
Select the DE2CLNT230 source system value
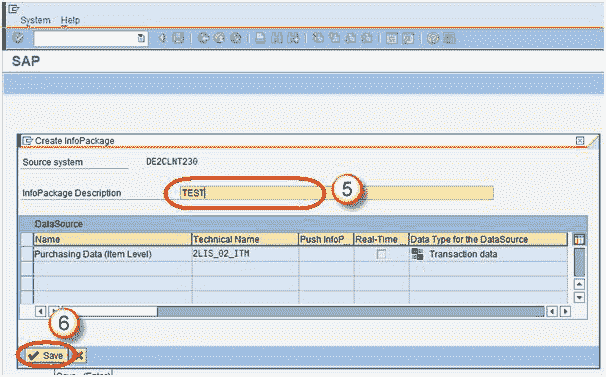(x=172, y=162)
